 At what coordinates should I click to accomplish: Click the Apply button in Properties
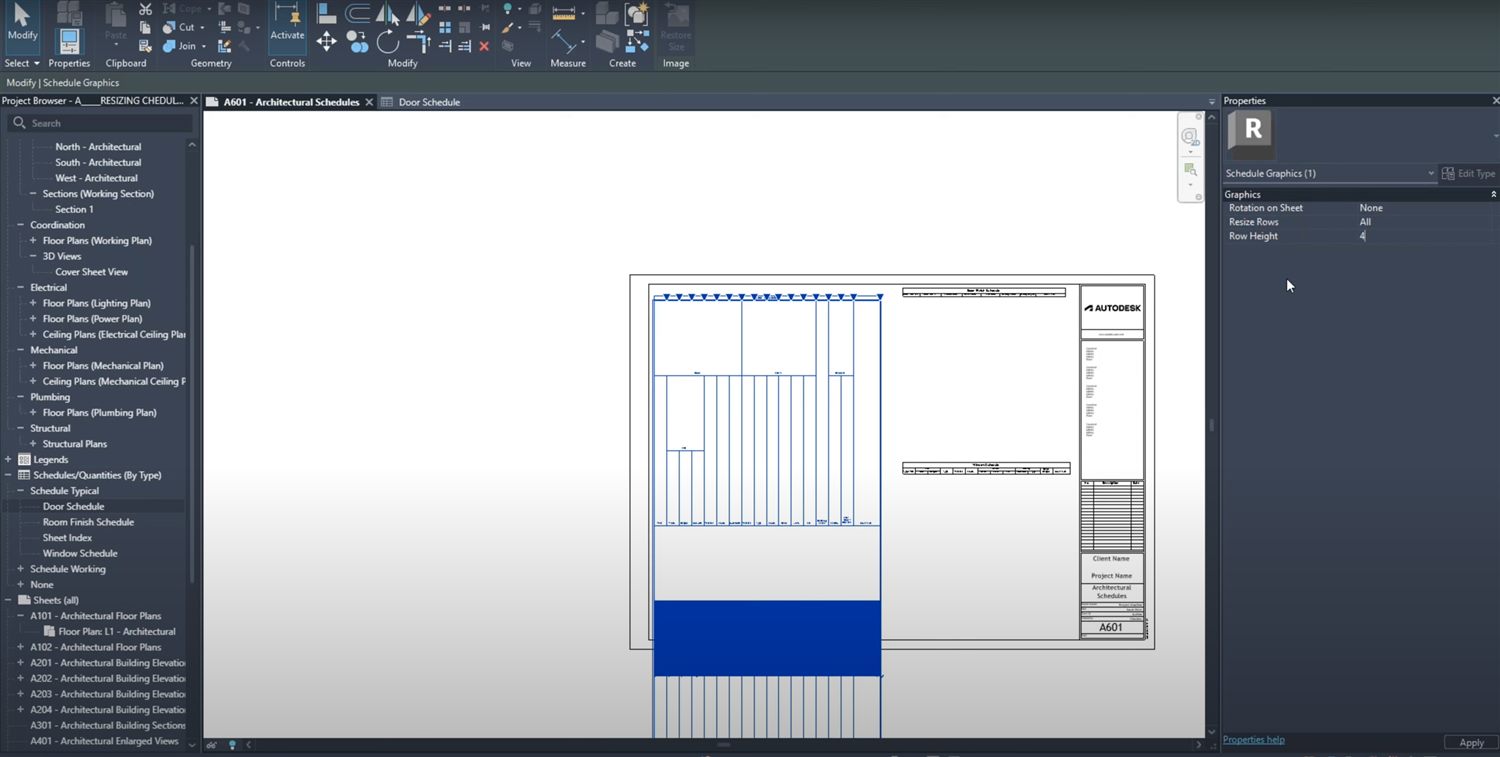tap(1471, 743)
